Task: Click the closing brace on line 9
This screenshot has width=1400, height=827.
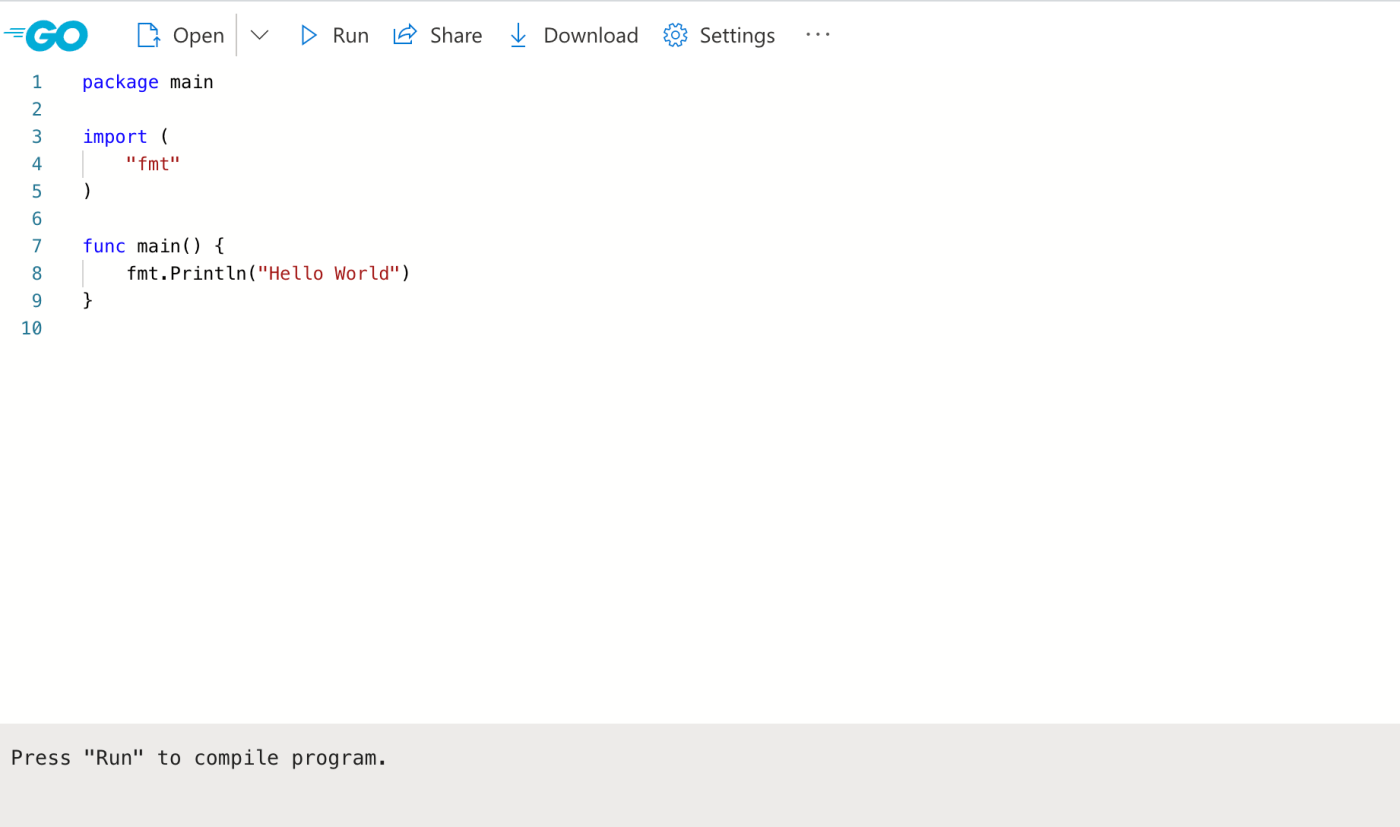Action: pos(88,300)
